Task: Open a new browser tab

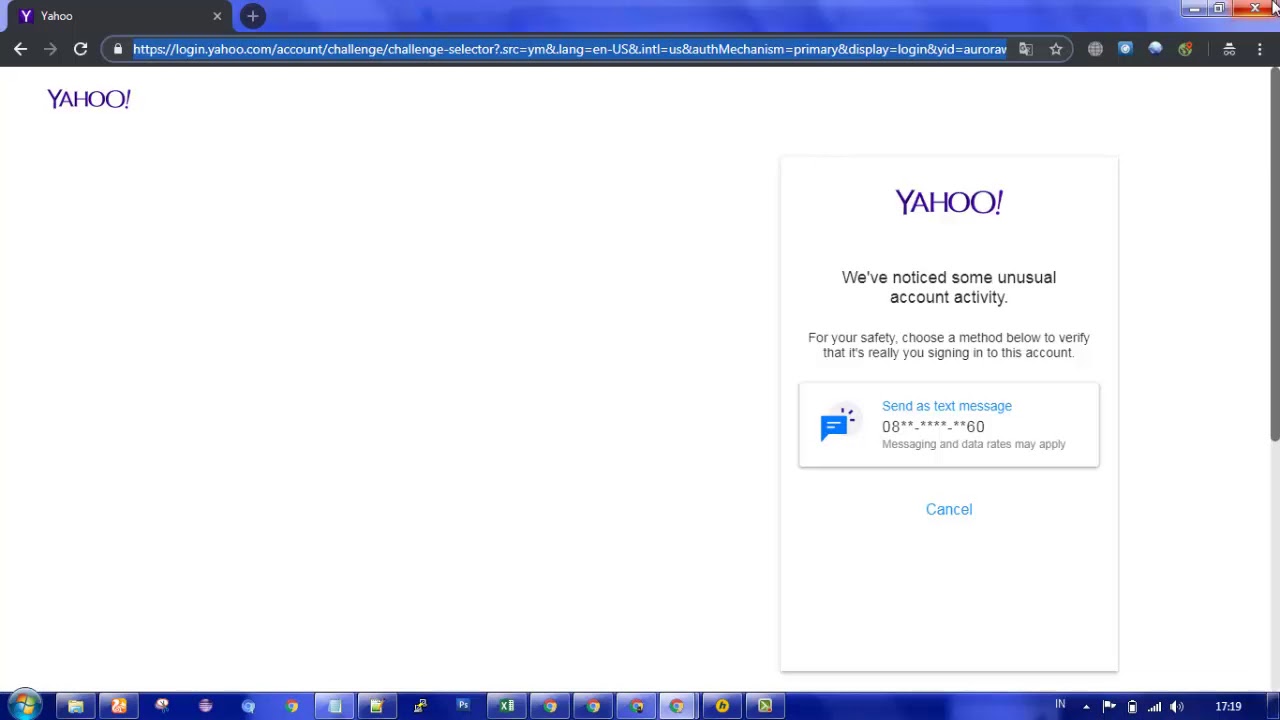Action: (x=253, y=16)
